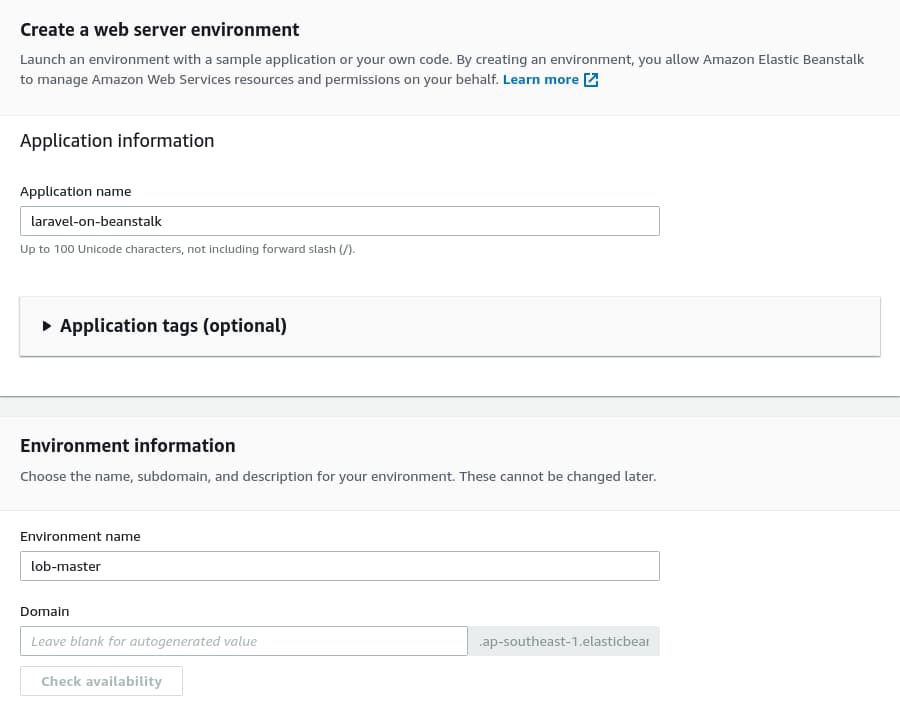Click the Create a web server environment title
The height and width of the screenshot is (712, 900).
pyautogui.click(x=160, y=29)
